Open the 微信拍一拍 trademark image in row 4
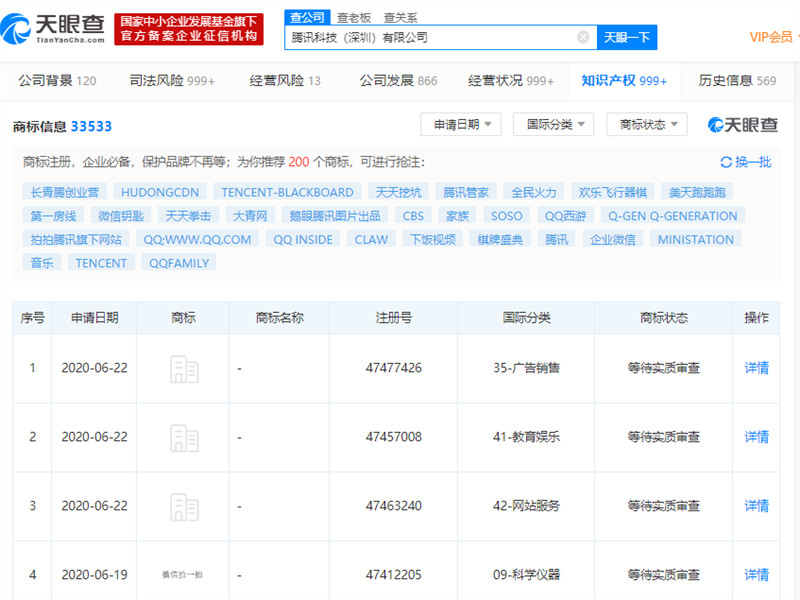This screenshot has height=600, width=800. [x=182, y=574]
